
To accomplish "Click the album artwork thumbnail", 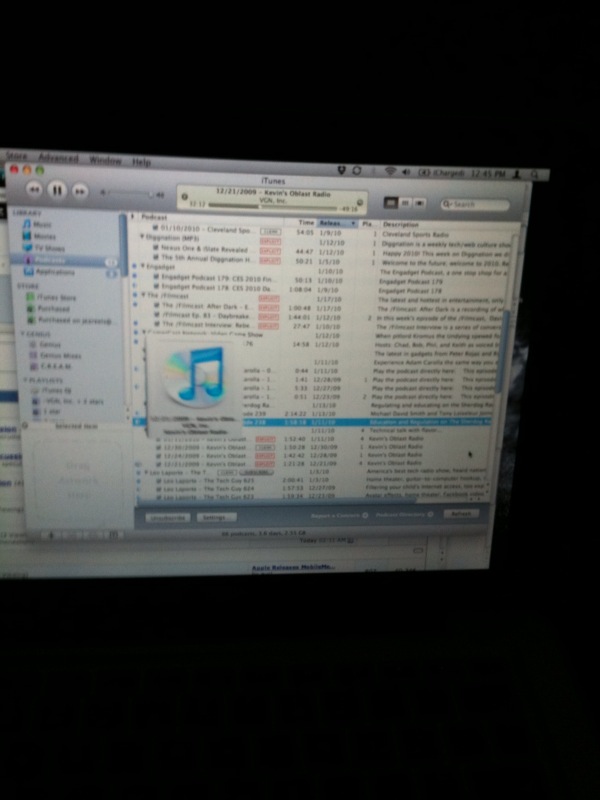I will pyautogui.click(x=194, y=378).
